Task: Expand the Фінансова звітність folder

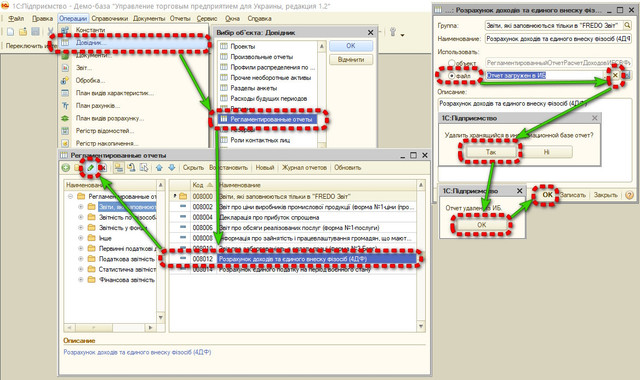Action: point(80,280)
